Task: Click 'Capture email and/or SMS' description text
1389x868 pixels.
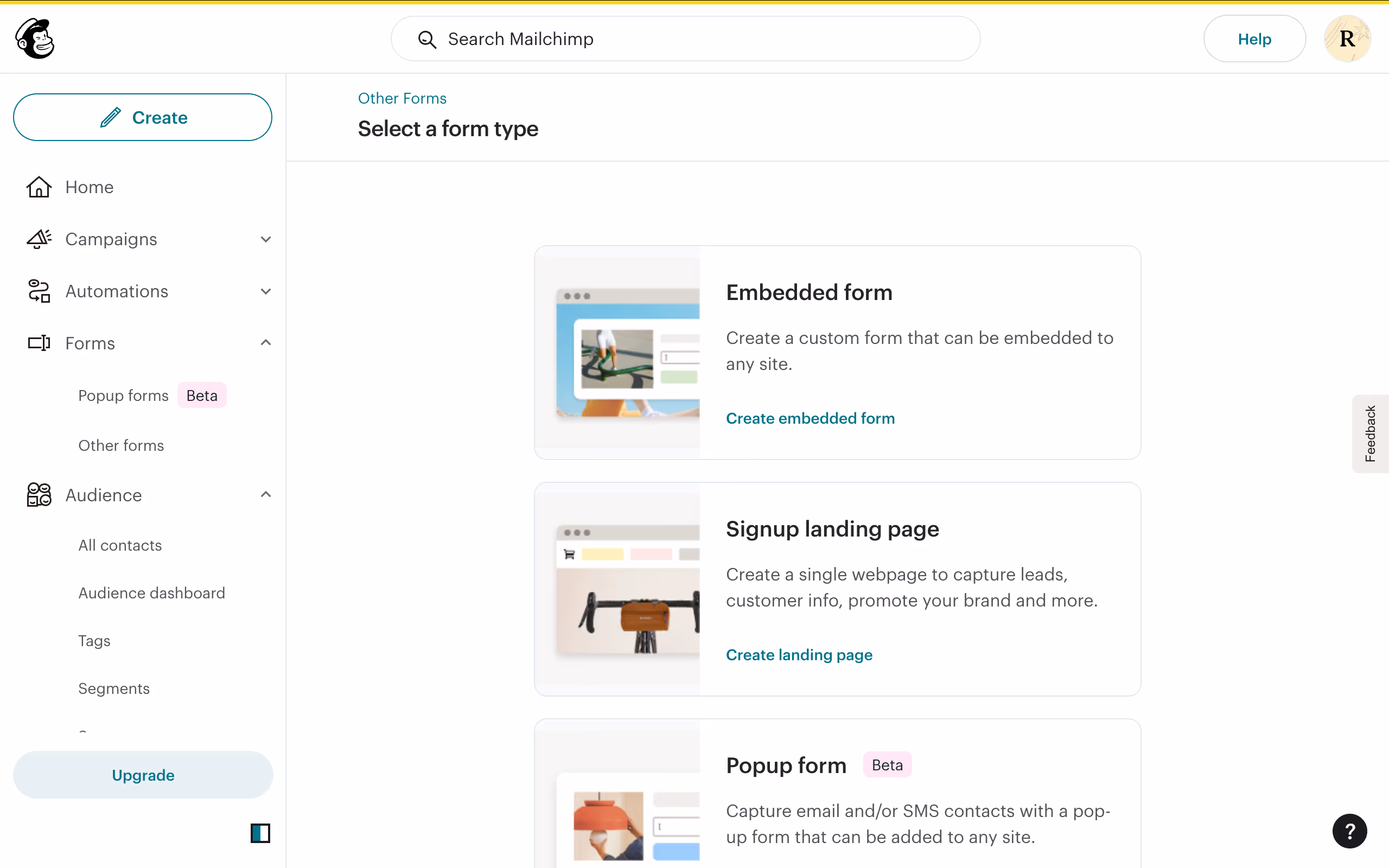Action: click(919, 824)
